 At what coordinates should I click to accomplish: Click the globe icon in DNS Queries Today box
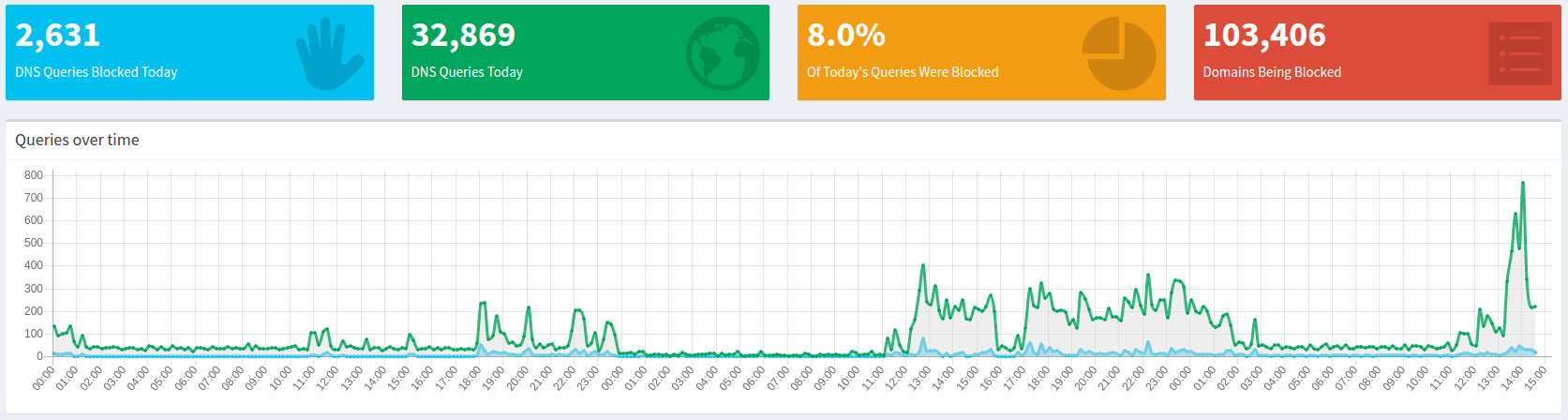[x=722, y=52]
